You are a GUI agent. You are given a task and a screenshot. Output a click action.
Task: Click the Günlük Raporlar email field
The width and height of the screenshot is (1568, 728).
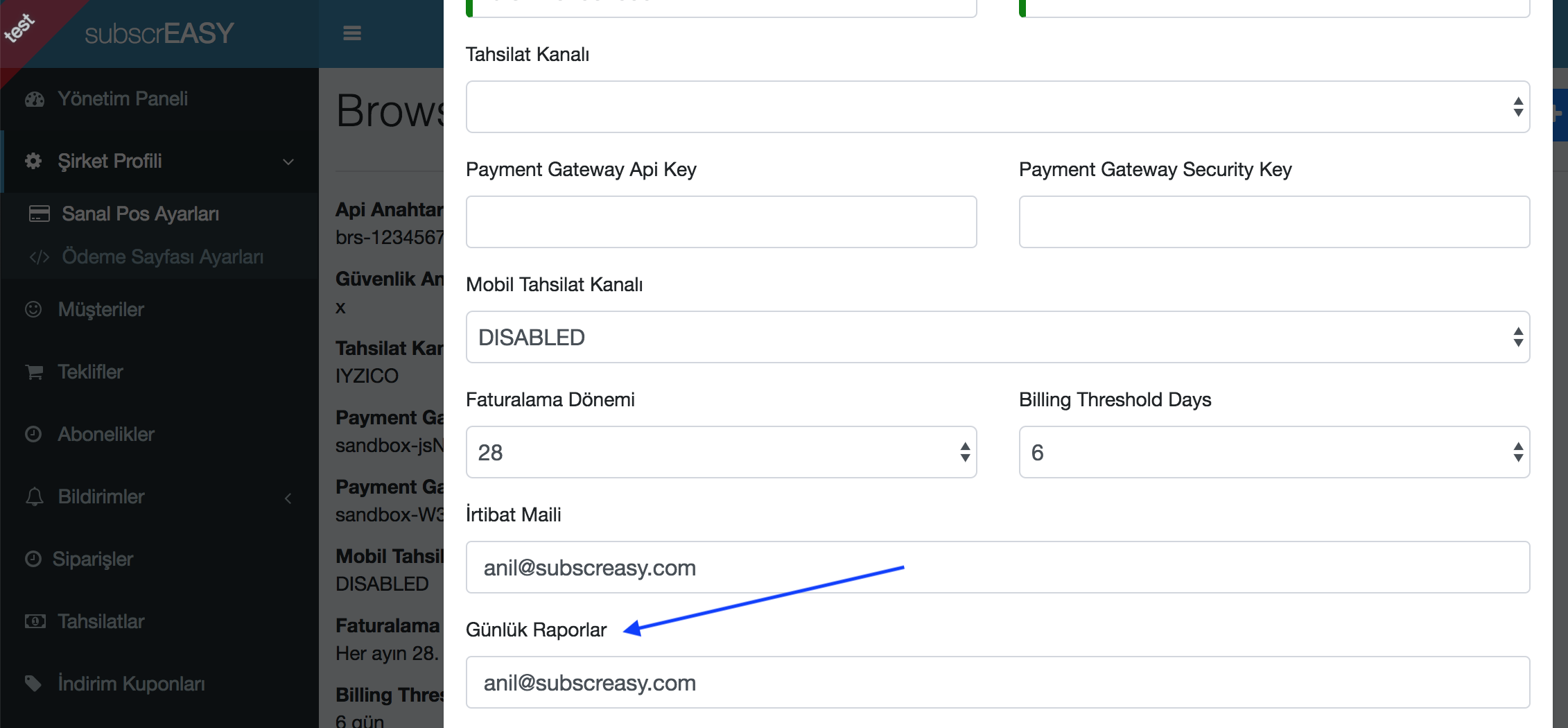pos(998,682)
